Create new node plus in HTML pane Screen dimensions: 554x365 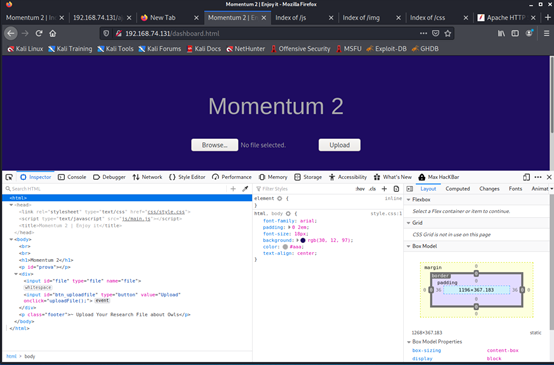point(233,189)
